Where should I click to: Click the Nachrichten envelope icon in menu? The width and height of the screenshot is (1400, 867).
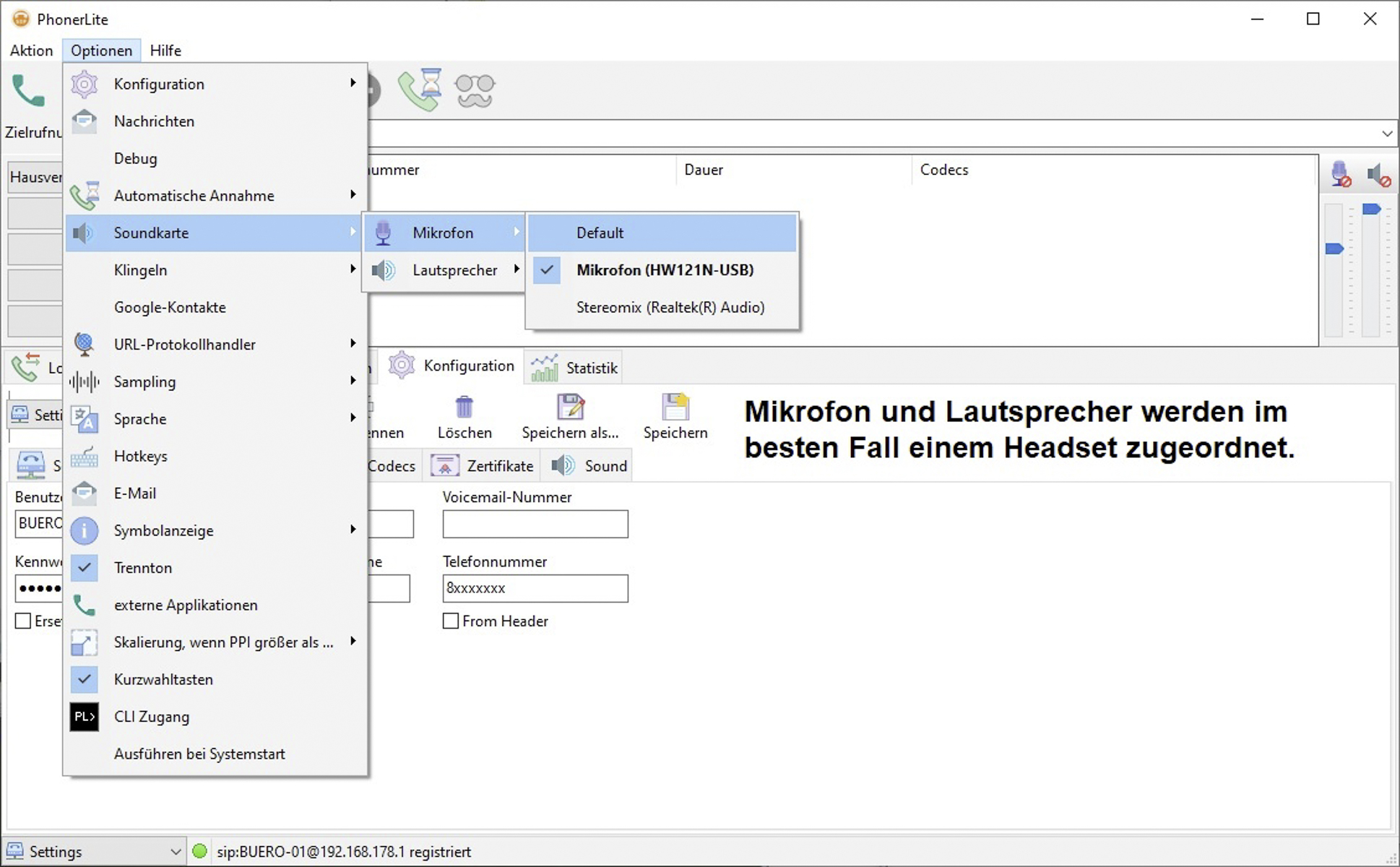coord(85,121)
